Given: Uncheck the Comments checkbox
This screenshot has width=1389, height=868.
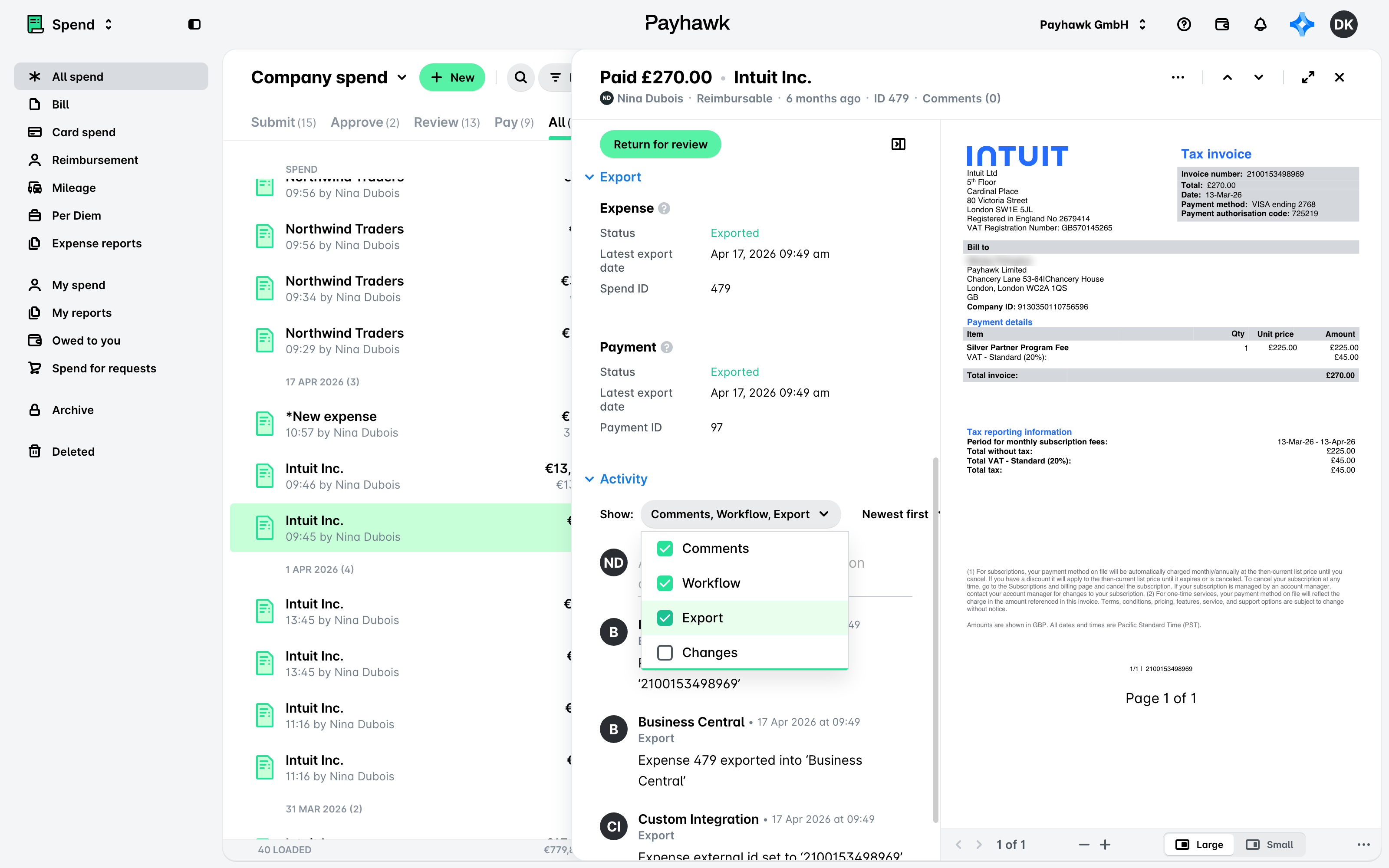Looking at the screenshot, I should [665, 548].
